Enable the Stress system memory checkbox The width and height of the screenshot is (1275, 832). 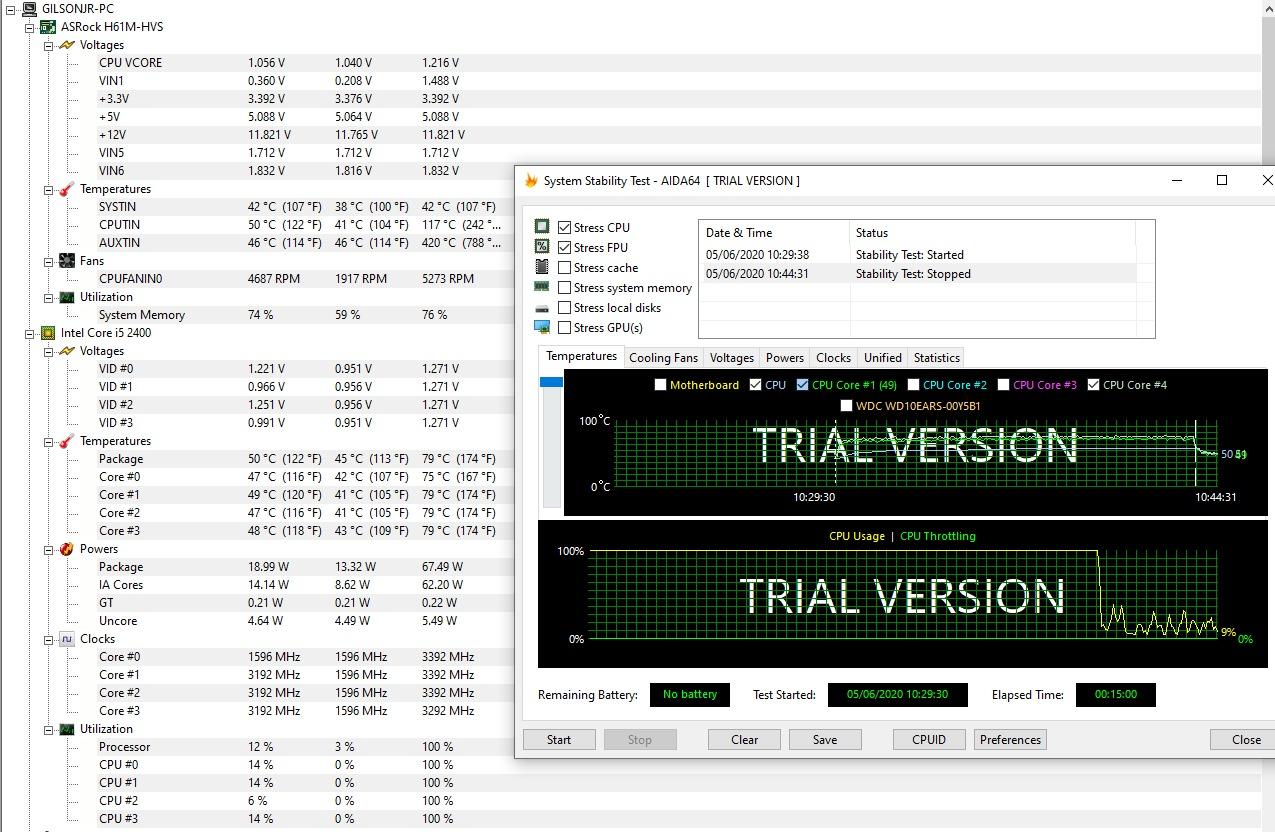pyautogui.click(x=565, y=287)
